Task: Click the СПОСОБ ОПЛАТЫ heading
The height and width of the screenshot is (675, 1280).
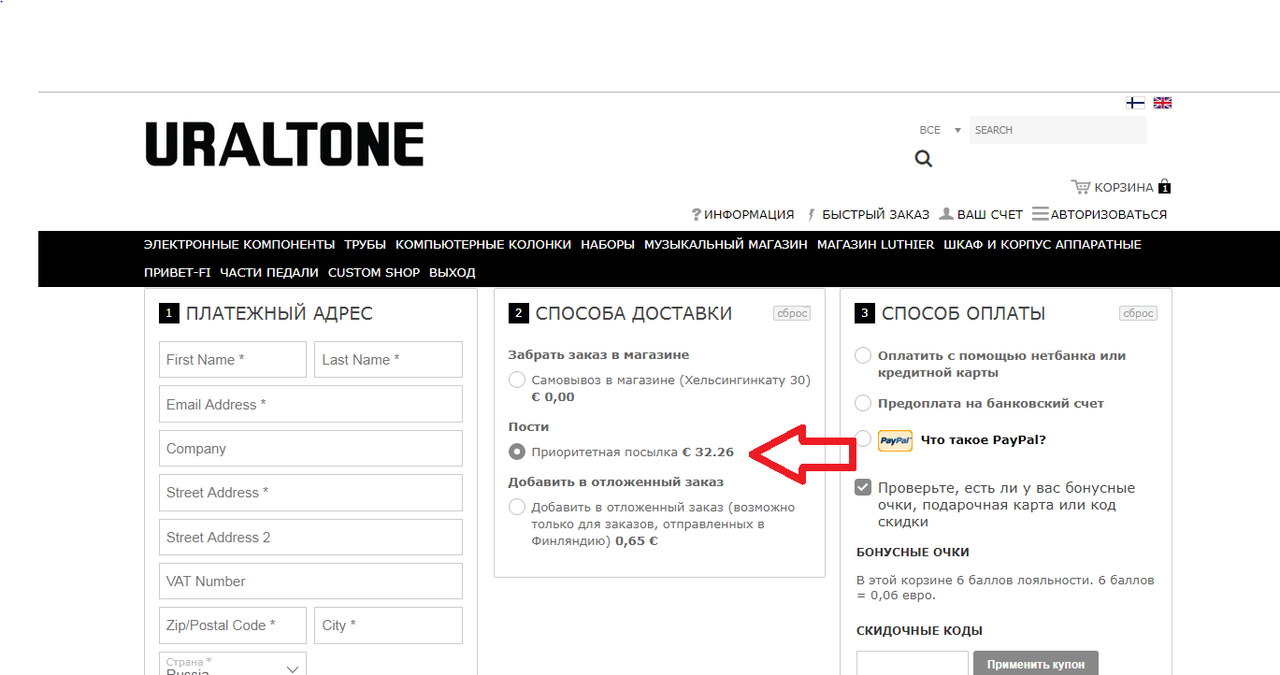Action: coord(963,313)
